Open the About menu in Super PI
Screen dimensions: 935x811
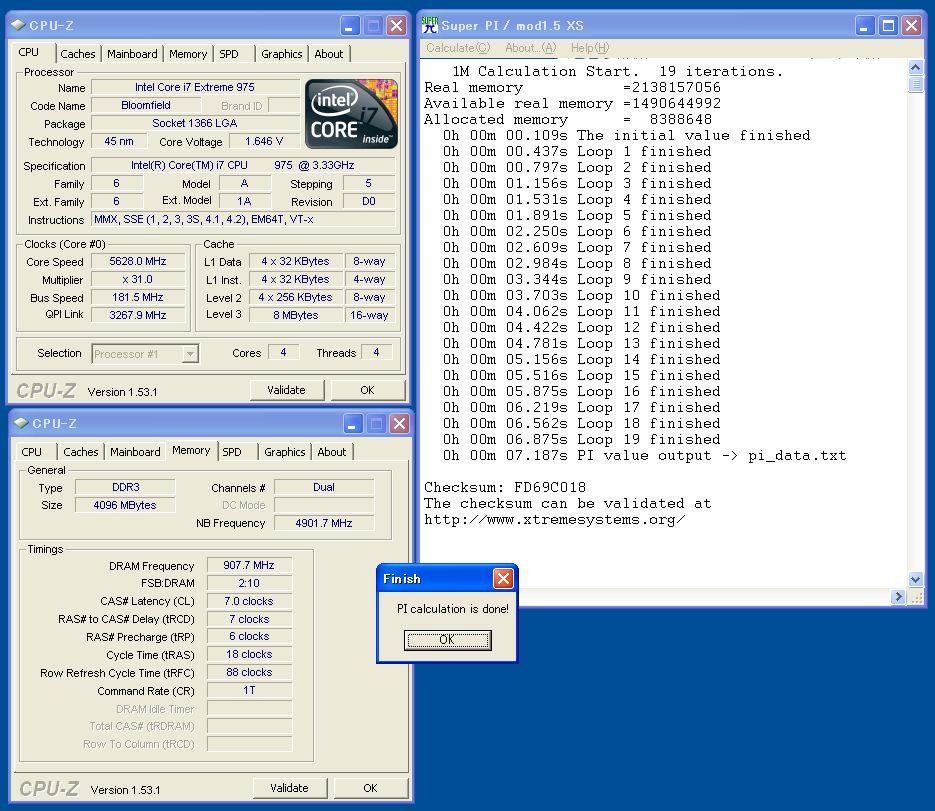point(530,48)
